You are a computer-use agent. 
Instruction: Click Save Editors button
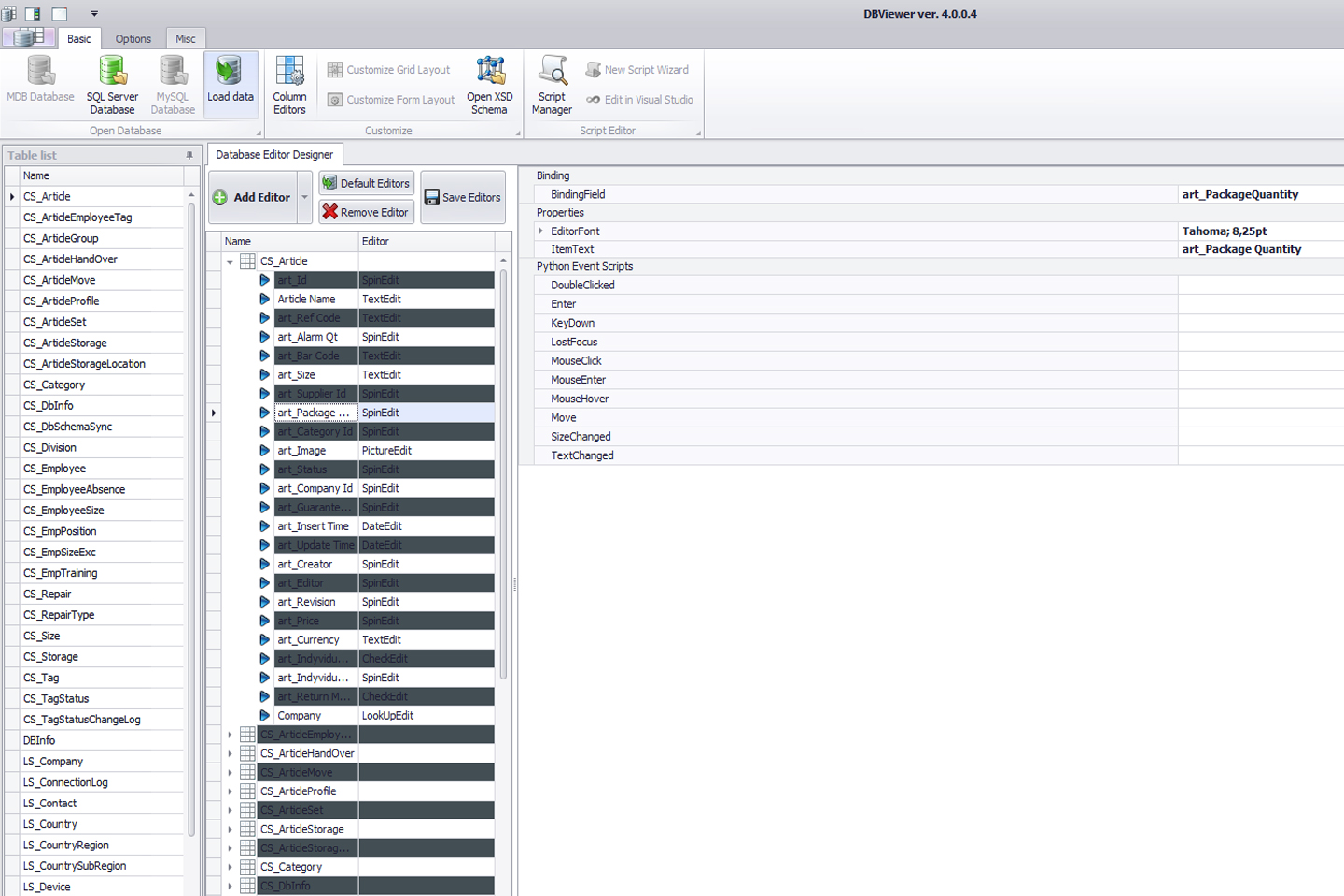pyautogui.click(x=462, y=197)
